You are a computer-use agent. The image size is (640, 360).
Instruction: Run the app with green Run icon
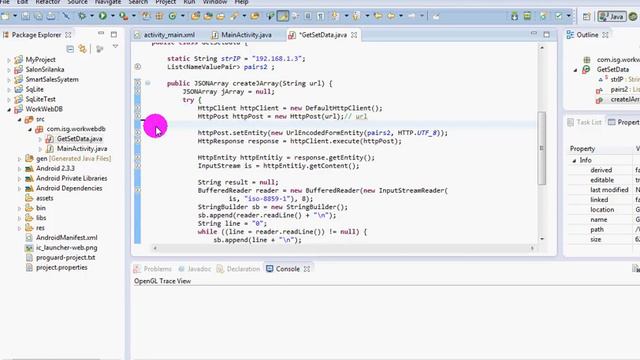pyautogui.click(x=103, y=16)
